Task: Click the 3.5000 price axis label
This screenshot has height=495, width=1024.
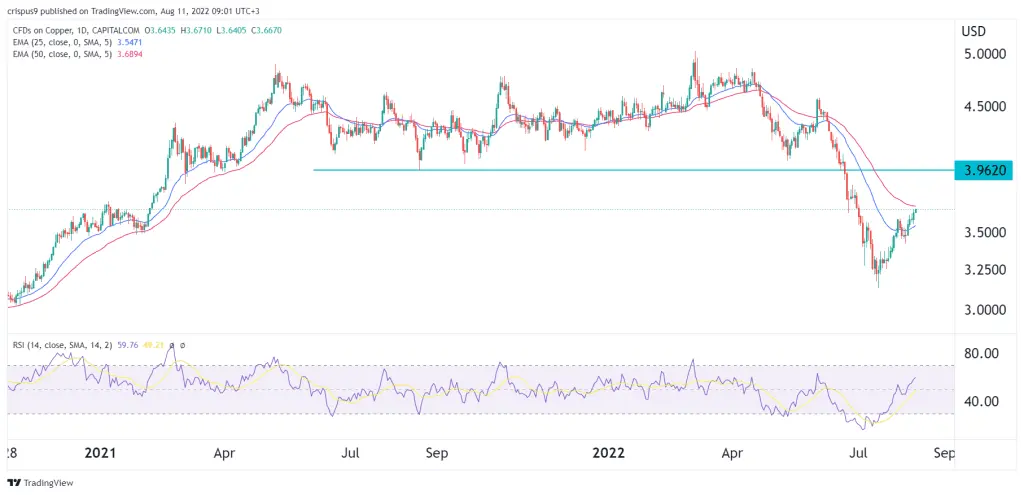Action: (987, 234)
